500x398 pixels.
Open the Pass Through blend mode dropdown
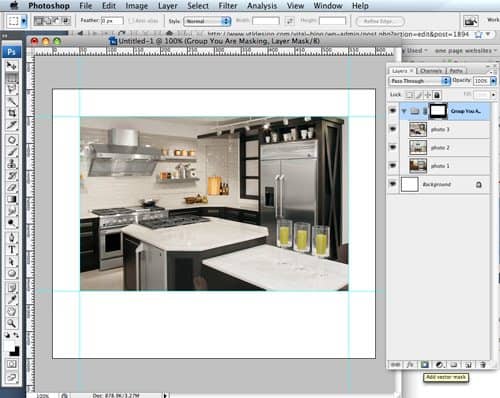[x=420, y=81]
